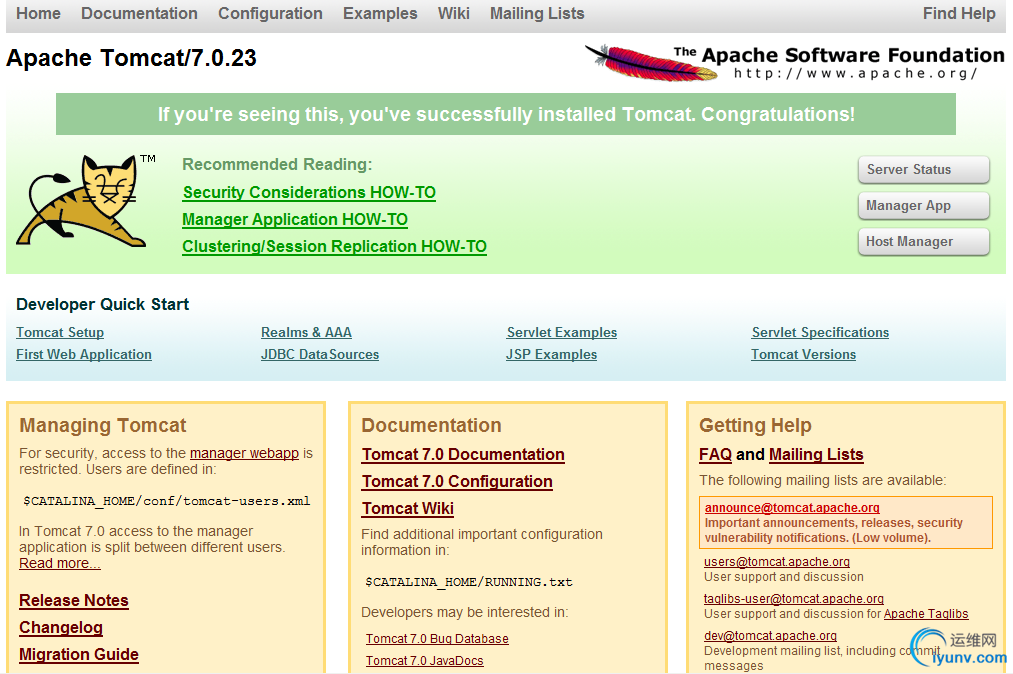Open Tomcat 7.0 Documentation link
Image resolution: width=1013 pixels, height=674 pixels.
click(463, 454)
